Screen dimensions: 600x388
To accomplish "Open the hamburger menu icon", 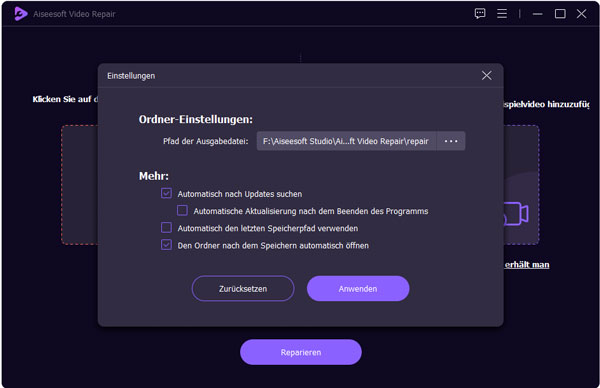I will coord(502,14).
